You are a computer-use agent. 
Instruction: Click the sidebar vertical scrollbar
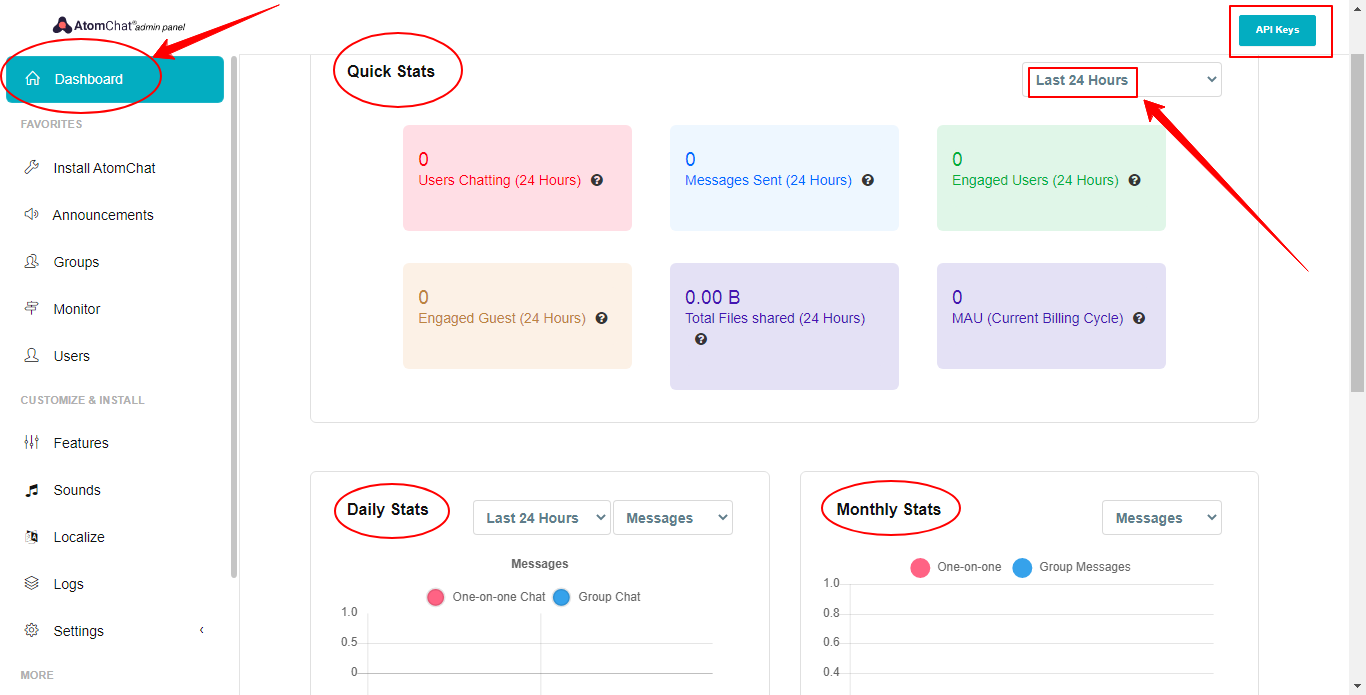tap(234, 316)
